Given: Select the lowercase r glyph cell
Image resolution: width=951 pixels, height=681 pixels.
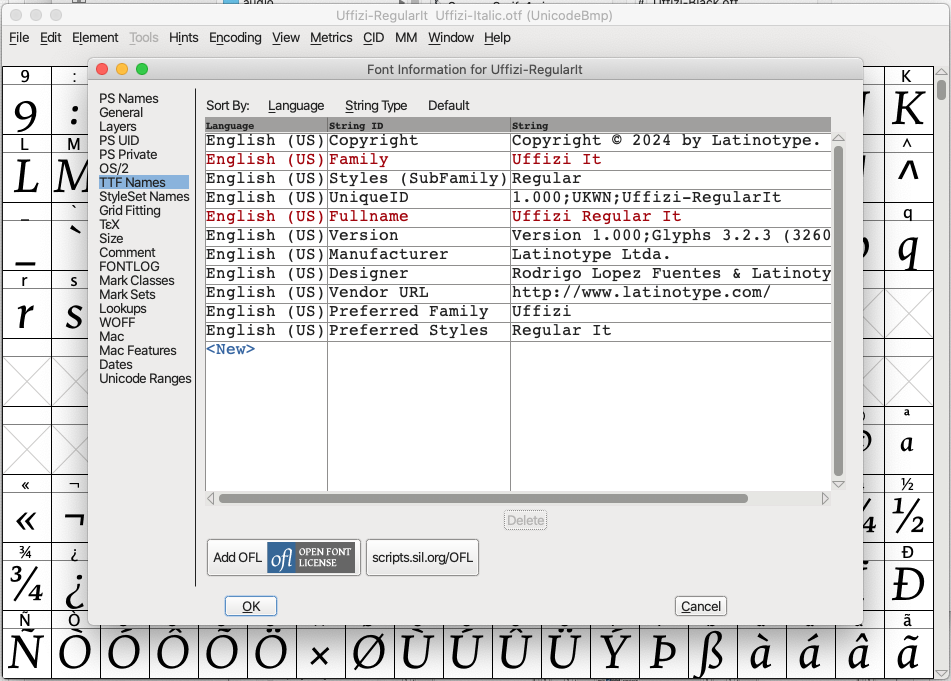Looking at the screenshot, I should (27, 314).
